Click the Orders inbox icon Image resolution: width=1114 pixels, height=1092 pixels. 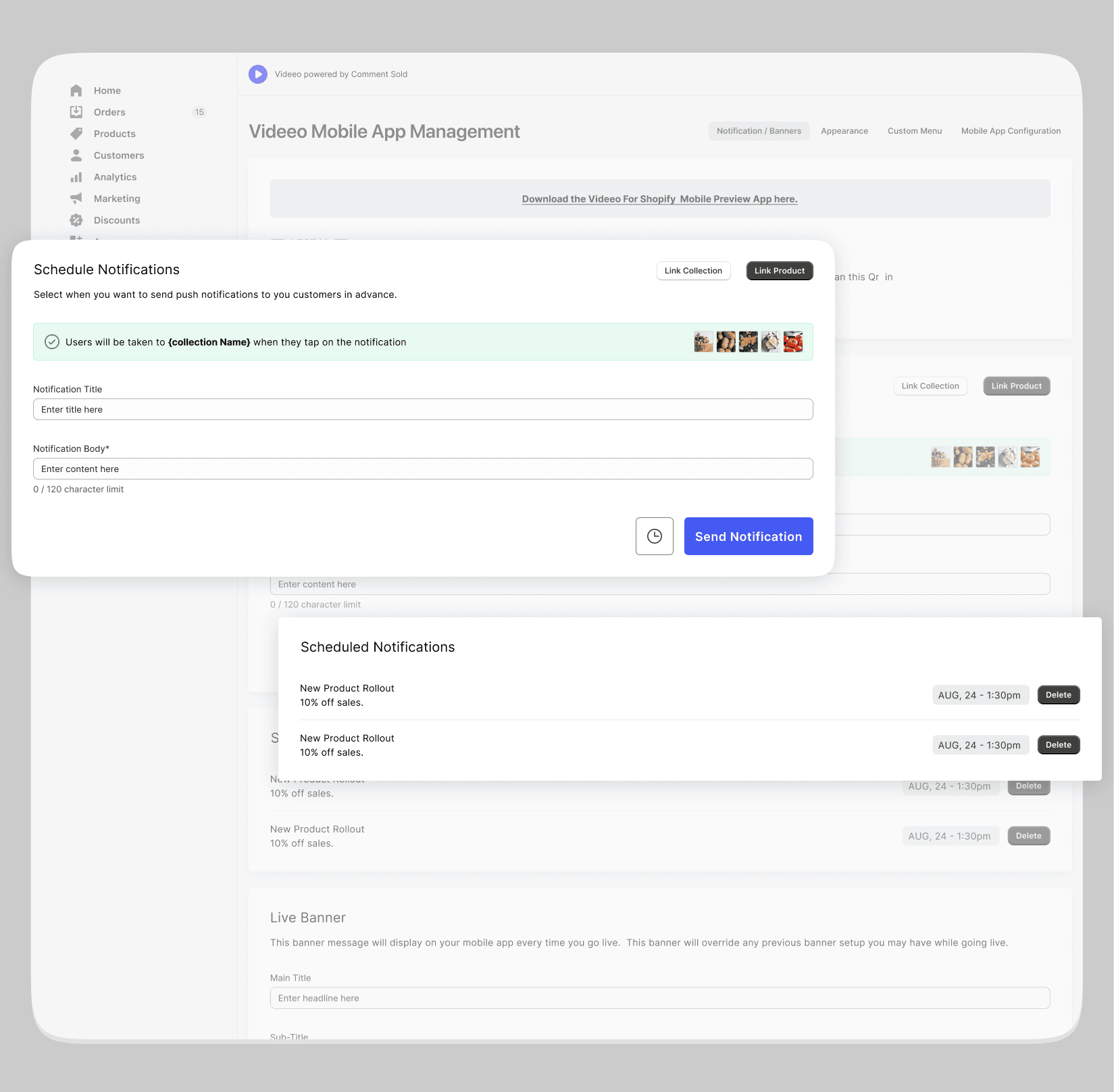coord(76,112)
